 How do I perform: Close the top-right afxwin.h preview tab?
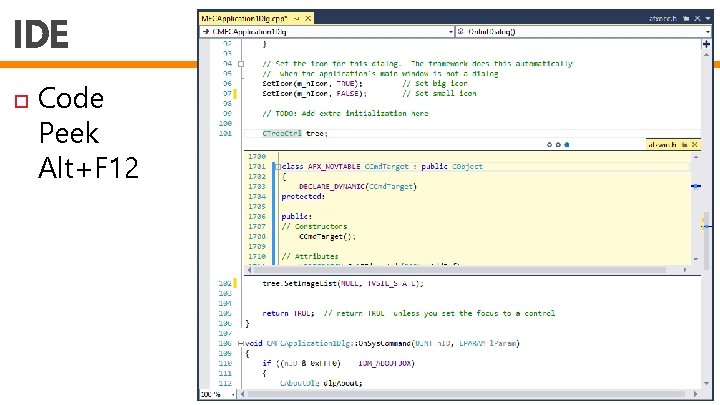(697, 18)
